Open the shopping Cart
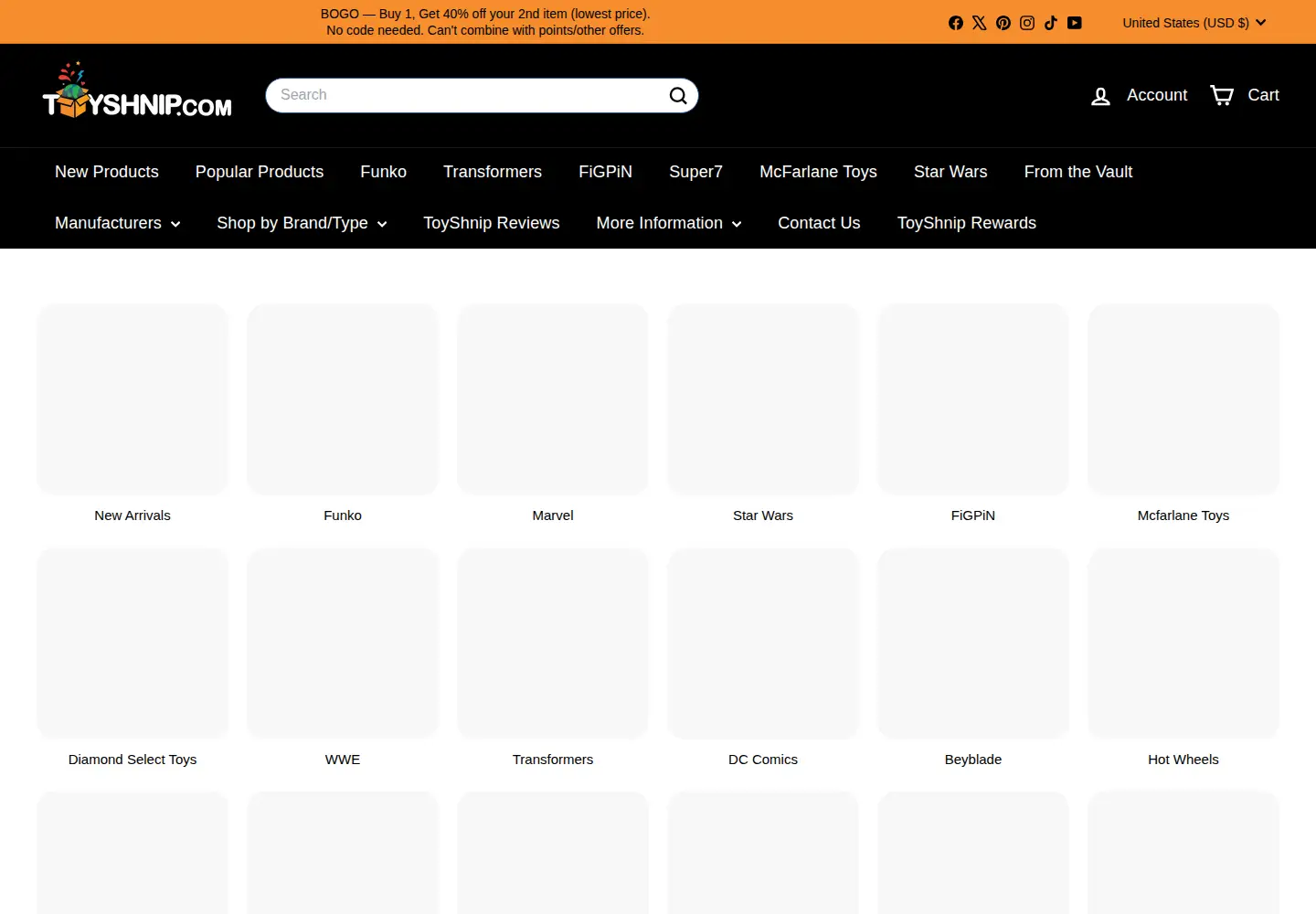1316x914 pixels. 1244,95
